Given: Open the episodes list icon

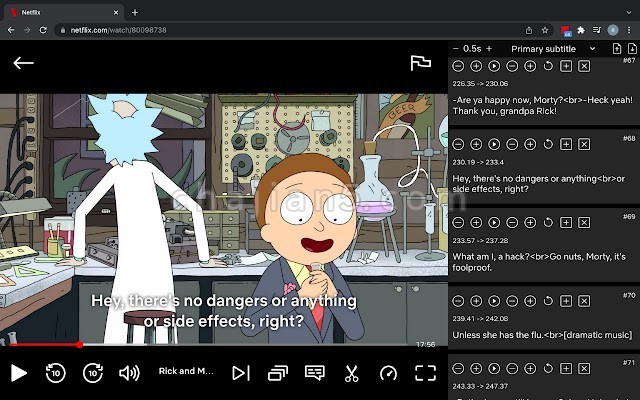Looking at the screenshot, I should click(278, 373).
